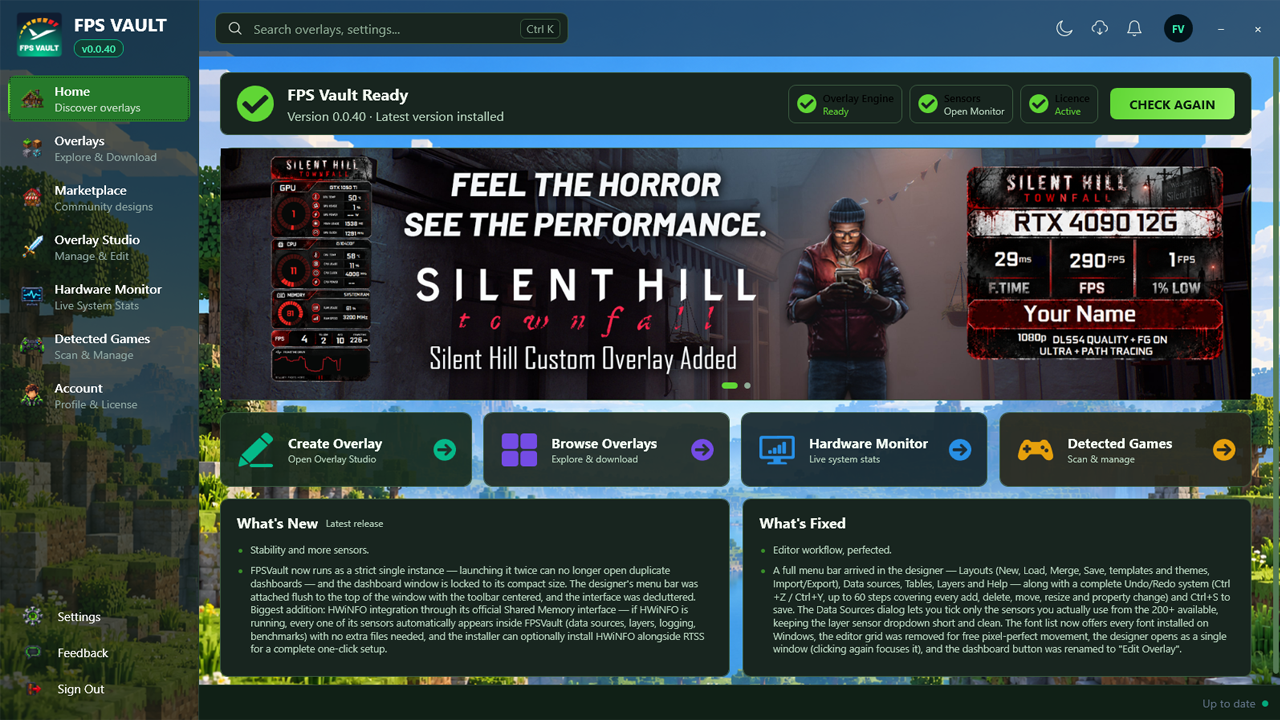Image resolution: width=1280 pixels, height=720 pixels.
Task: Click the Create Overlay card
Action: point(346,450)
